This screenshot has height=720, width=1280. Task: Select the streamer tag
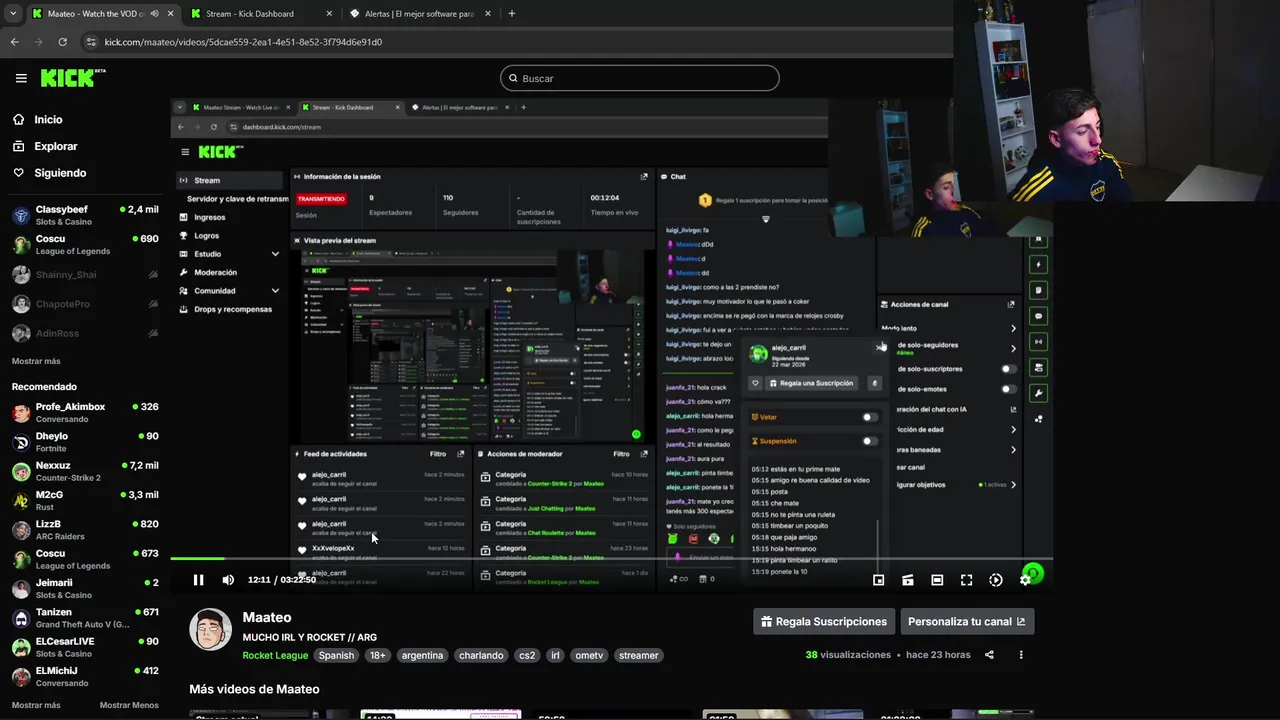(638, 655)
